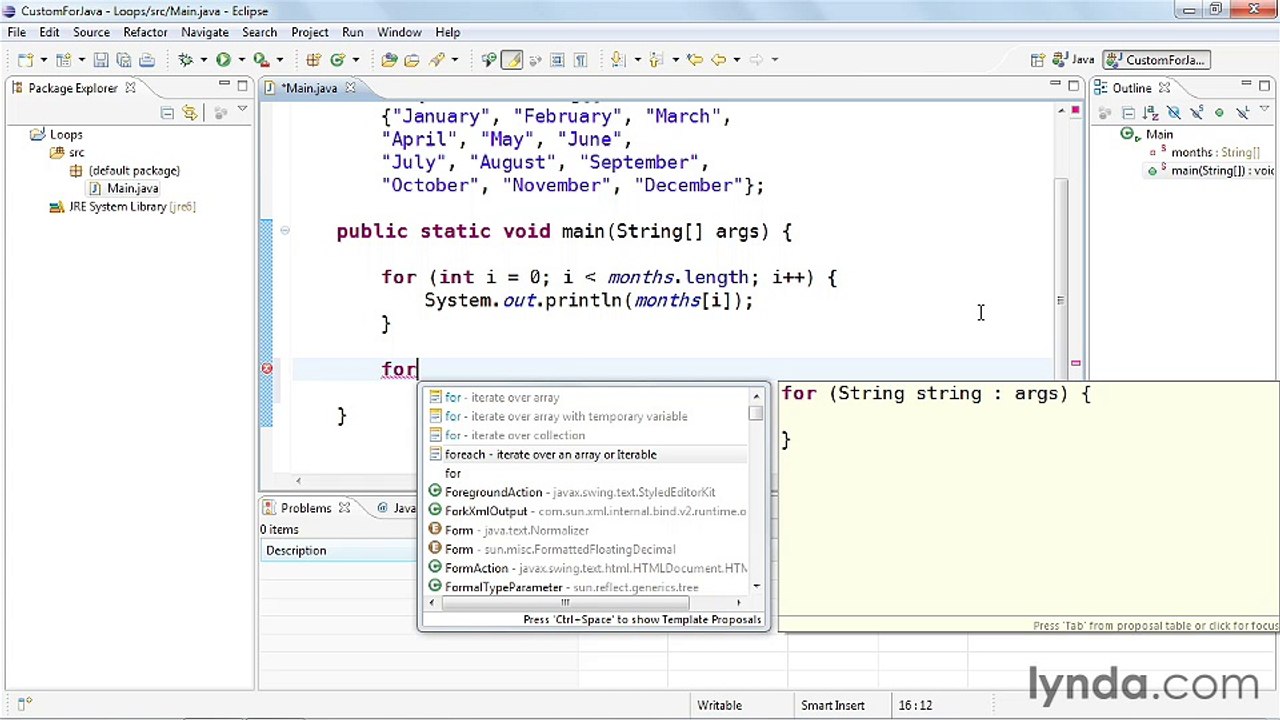Click the Save All toolbar icon

point(124,60)
